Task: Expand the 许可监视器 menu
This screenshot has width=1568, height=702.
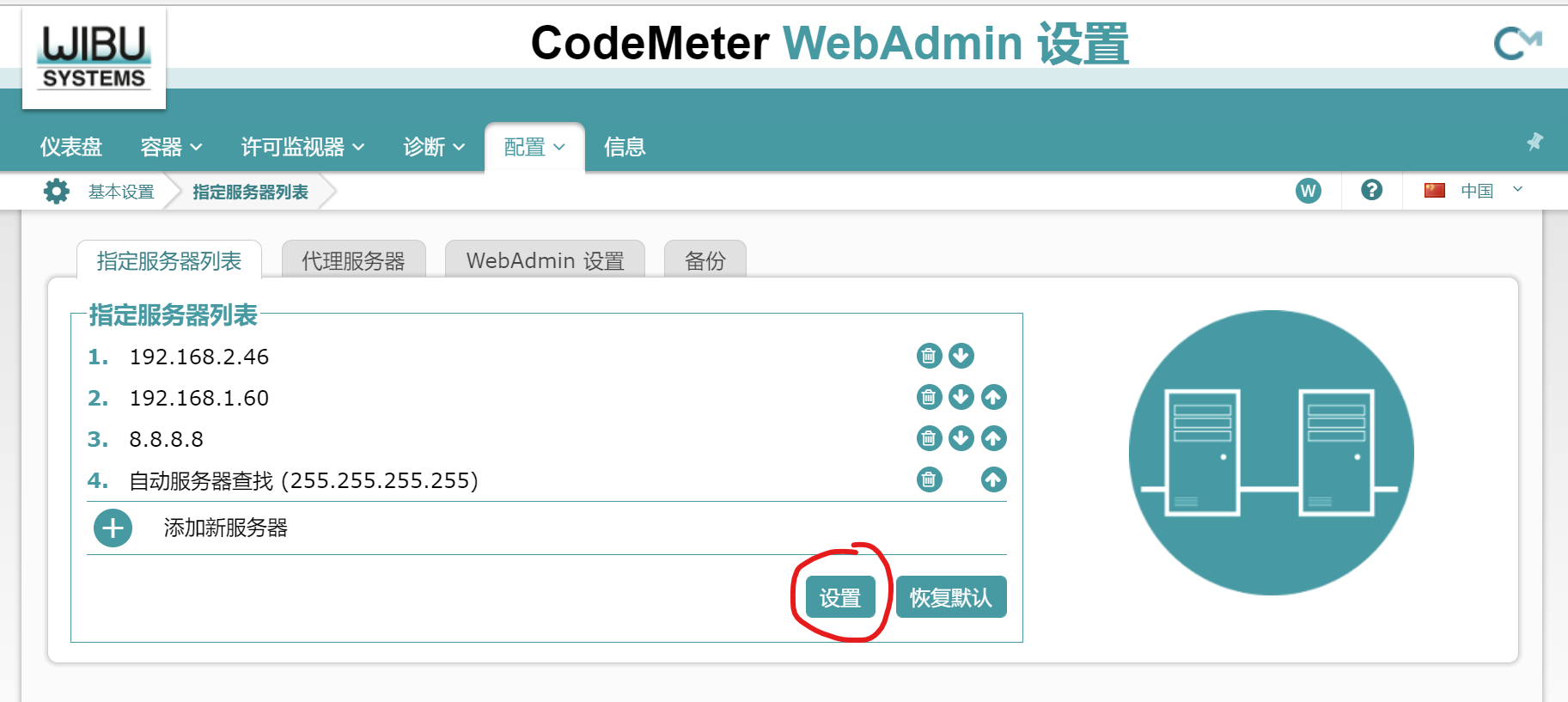Action: click(302, 148)
